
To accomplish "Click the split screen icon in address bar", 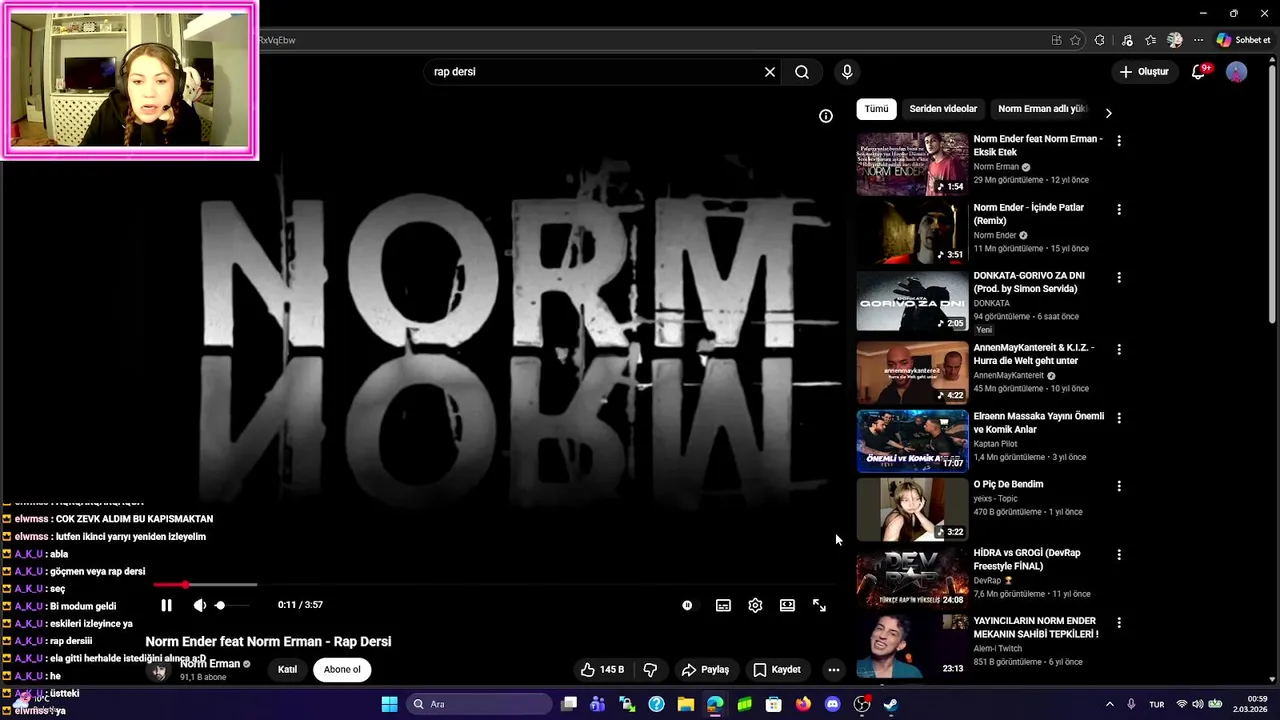I will pyautogui.click(x=1056, y=40).
